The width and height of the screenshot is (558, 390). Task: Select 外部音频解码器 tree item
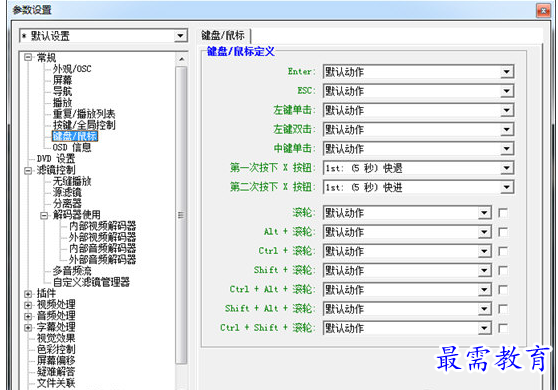[x=102, y=259]
